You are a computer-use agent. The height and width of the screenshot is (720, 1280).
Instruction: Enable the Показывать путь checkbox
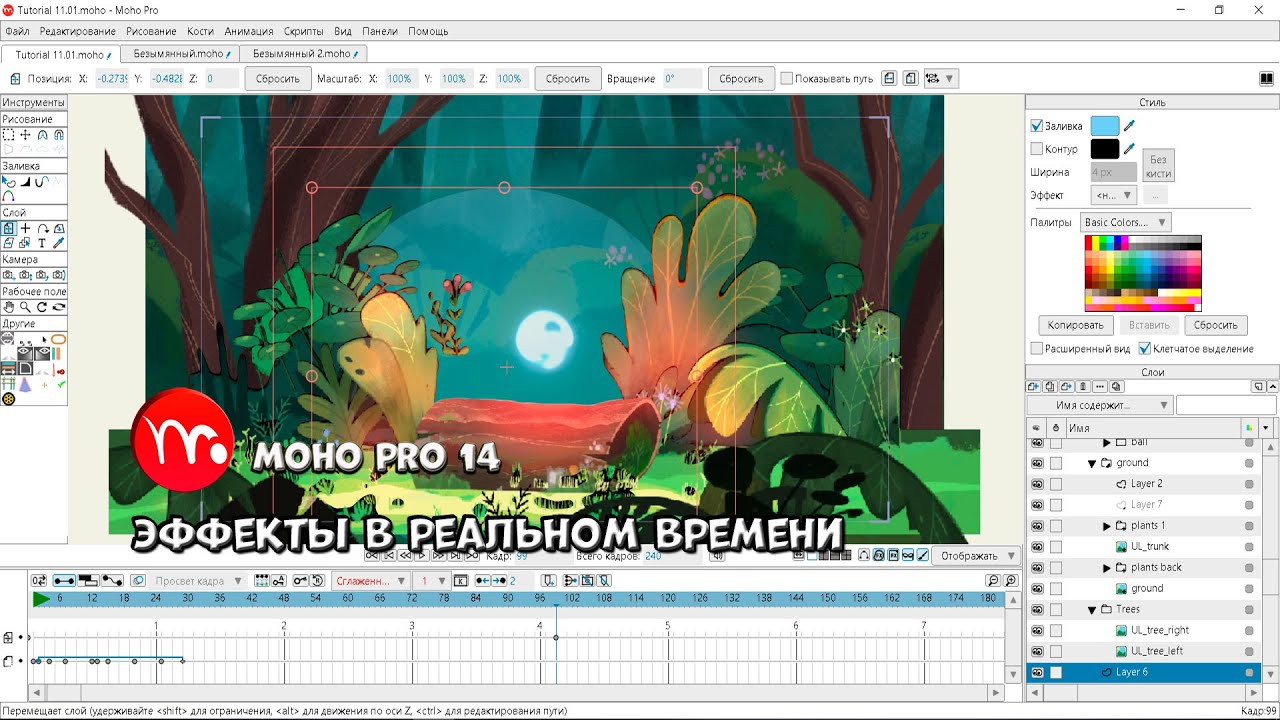(787, 78)
